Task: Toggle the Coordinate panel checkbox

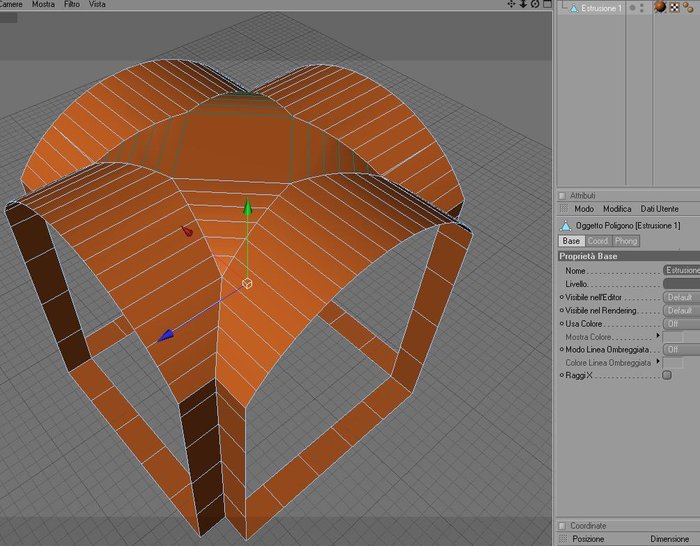Action: 562,525
